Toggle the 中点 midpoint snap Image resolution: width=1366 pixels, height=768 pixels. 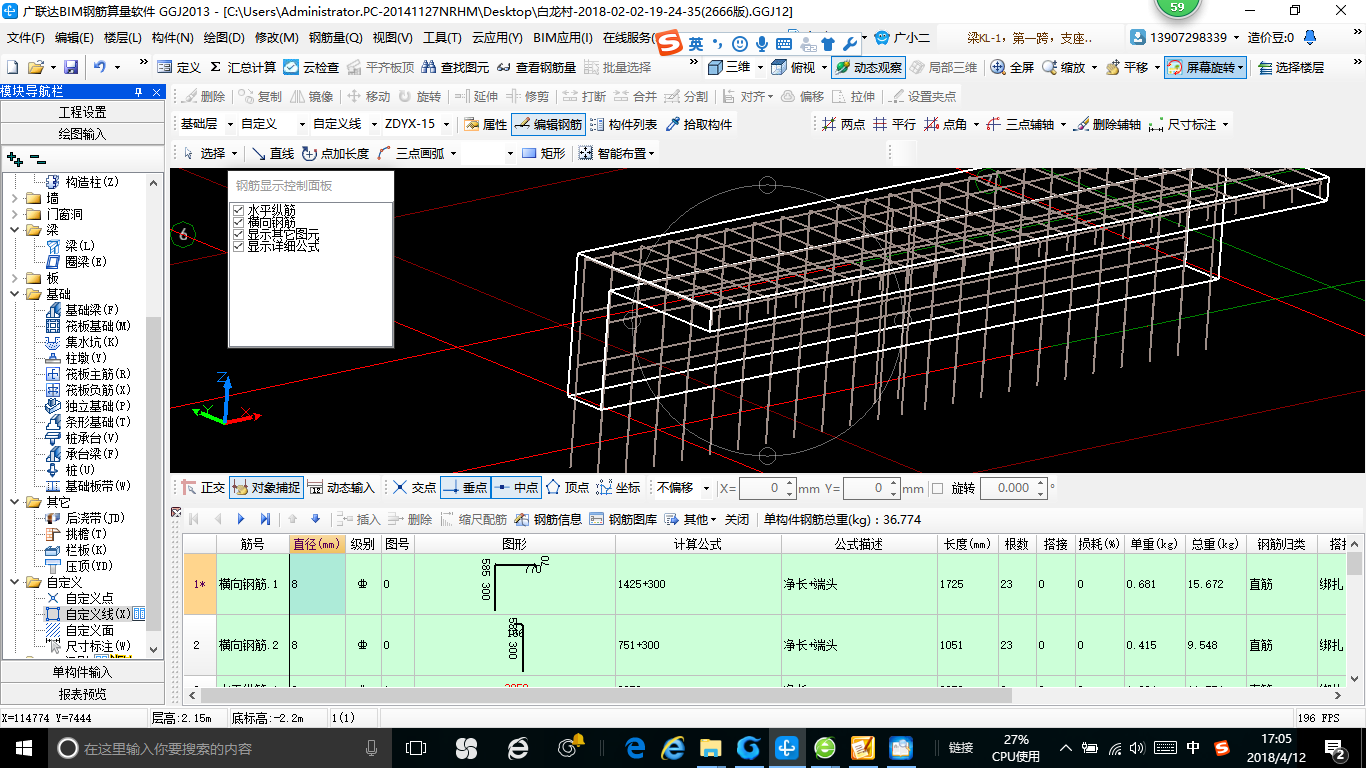click(517, 488)
